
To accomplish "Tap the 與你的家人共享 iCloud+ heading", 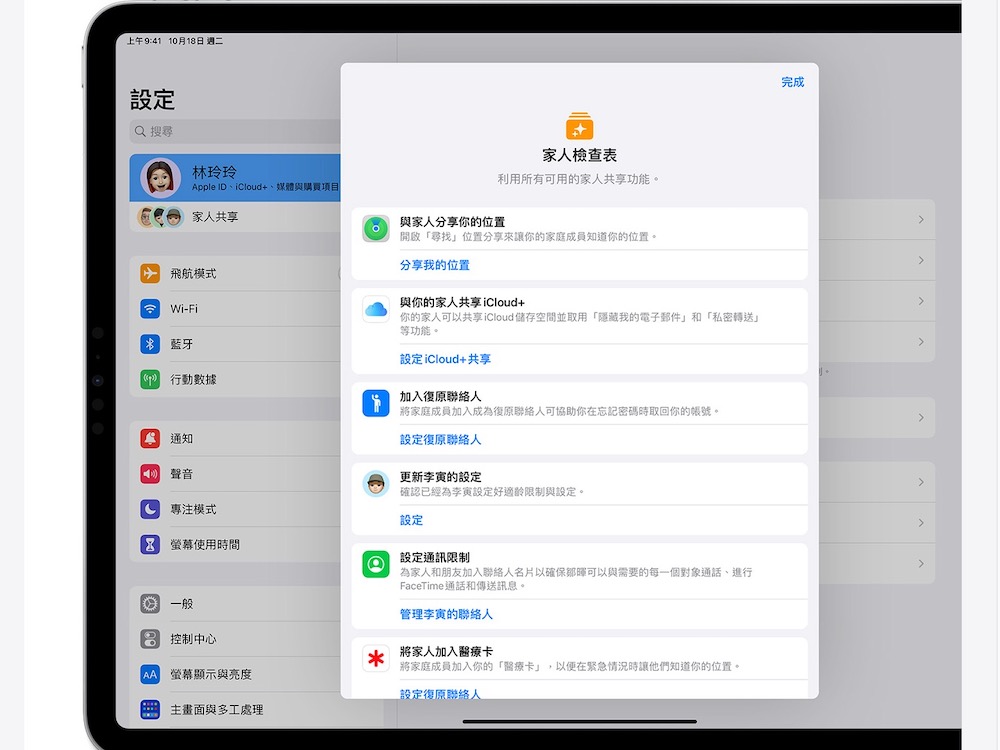I will [x=462, y=302].
